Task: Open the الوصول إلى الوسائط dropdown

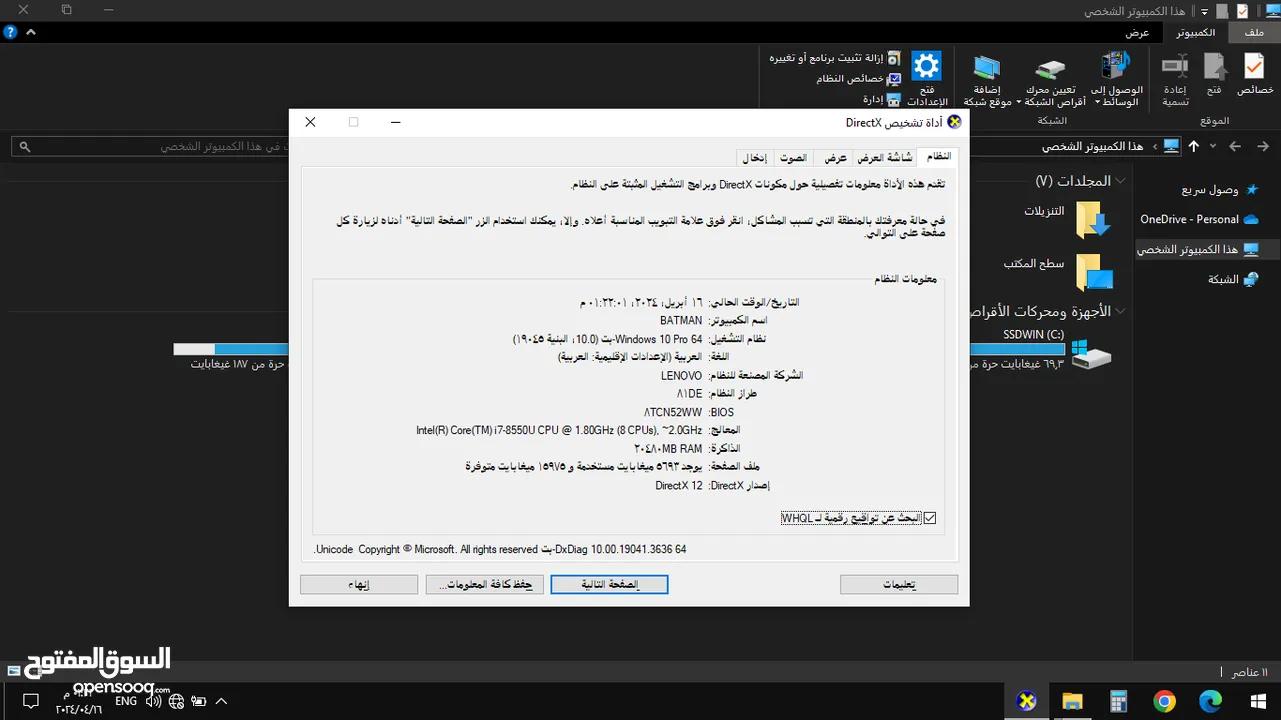Action: point(1118,80)
